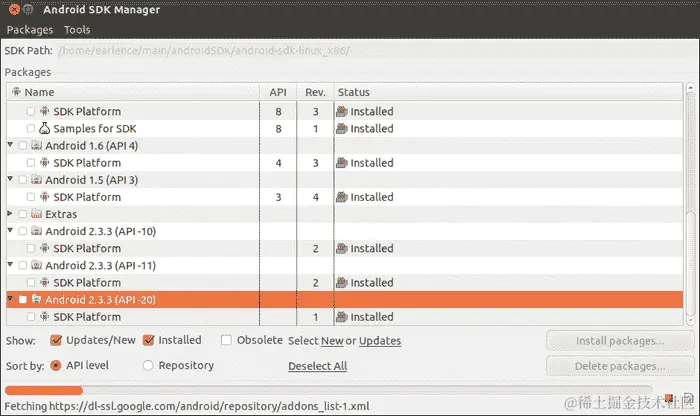The image size is (700, 416).
Task: Open the Packages menu
Action: (29, 29)
